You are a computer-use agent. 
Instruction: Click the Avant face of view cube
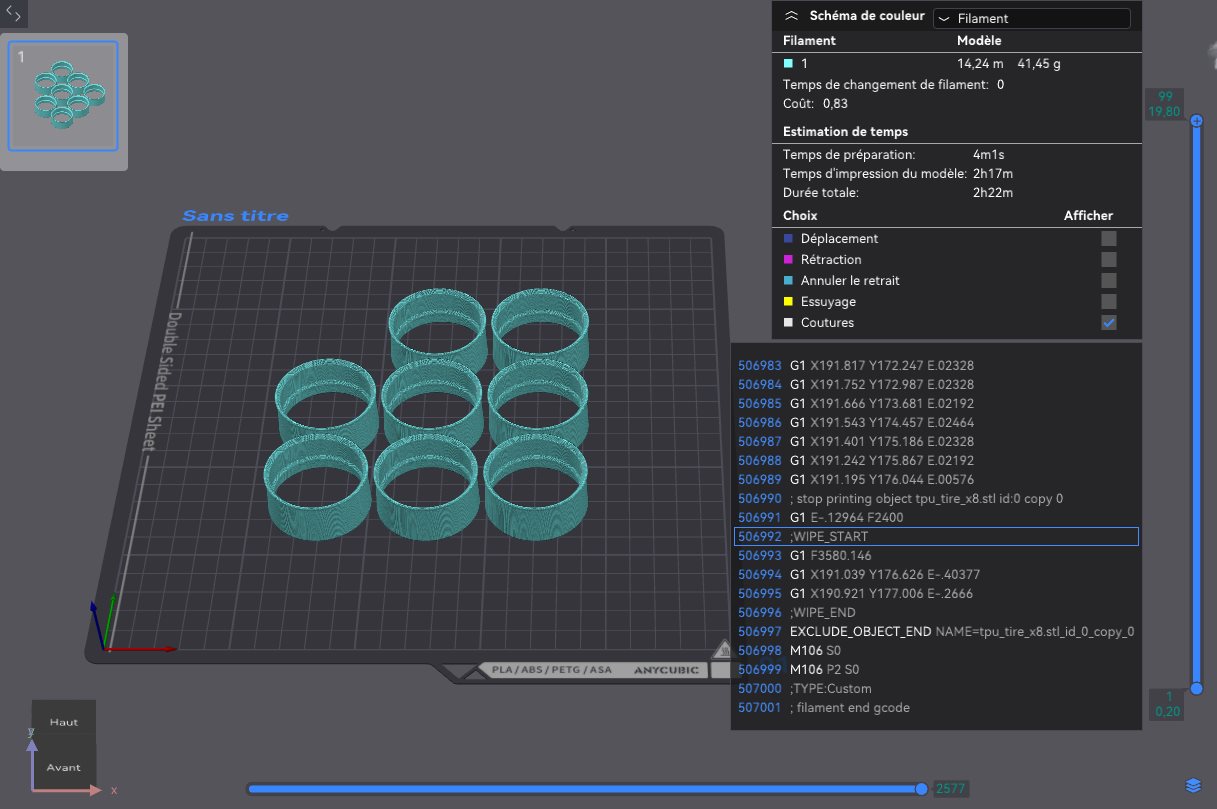coord(64,768)
